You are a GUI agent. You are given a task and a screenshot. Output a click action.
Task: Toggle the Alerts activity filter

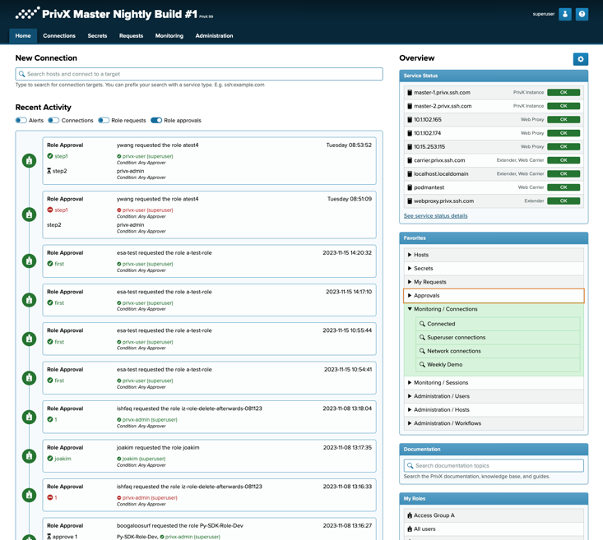21,120
